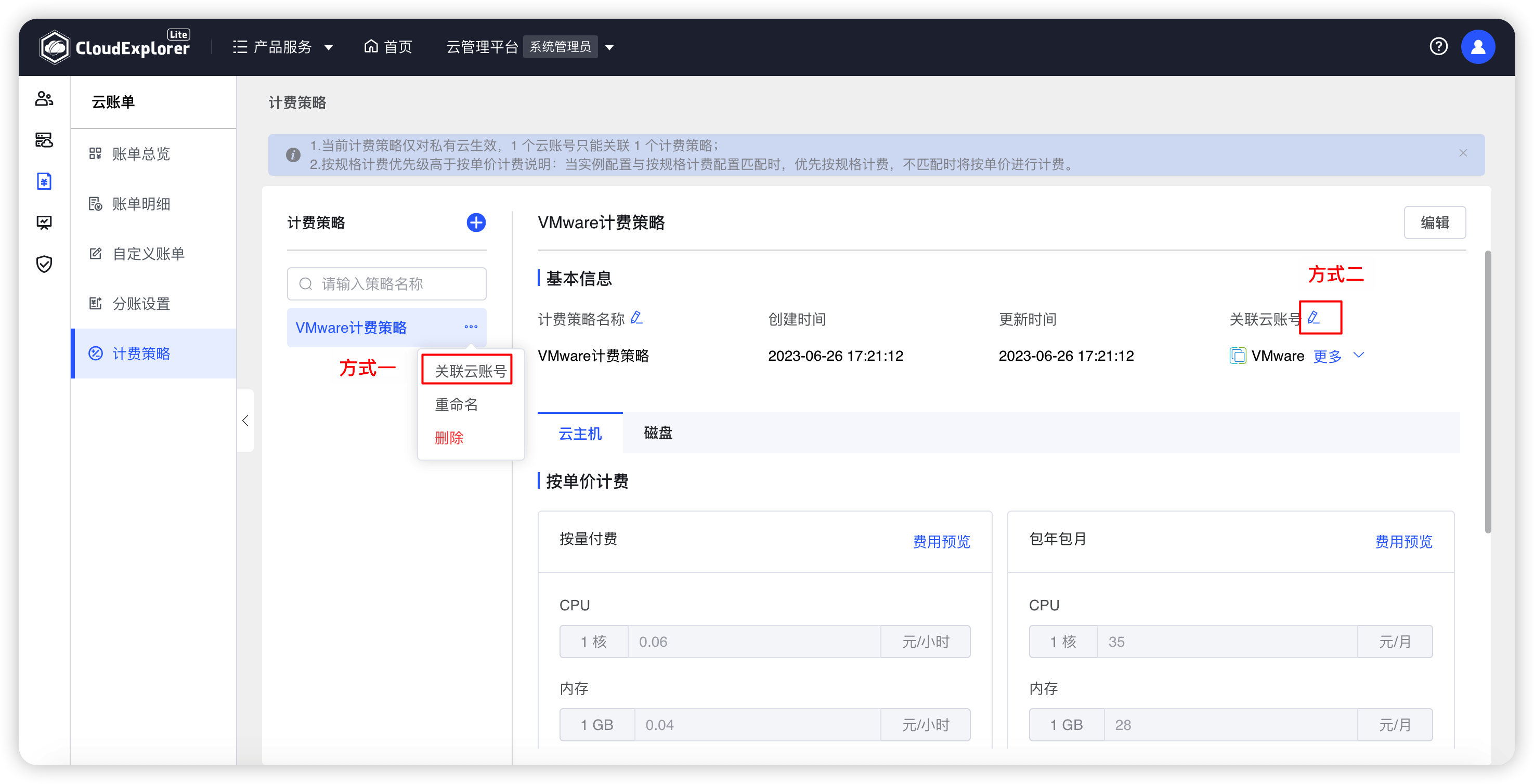This screenshot has height=784, width=1534.
Task: Choose 关联云账号 from context menu
Action: [x=471, y=371]
